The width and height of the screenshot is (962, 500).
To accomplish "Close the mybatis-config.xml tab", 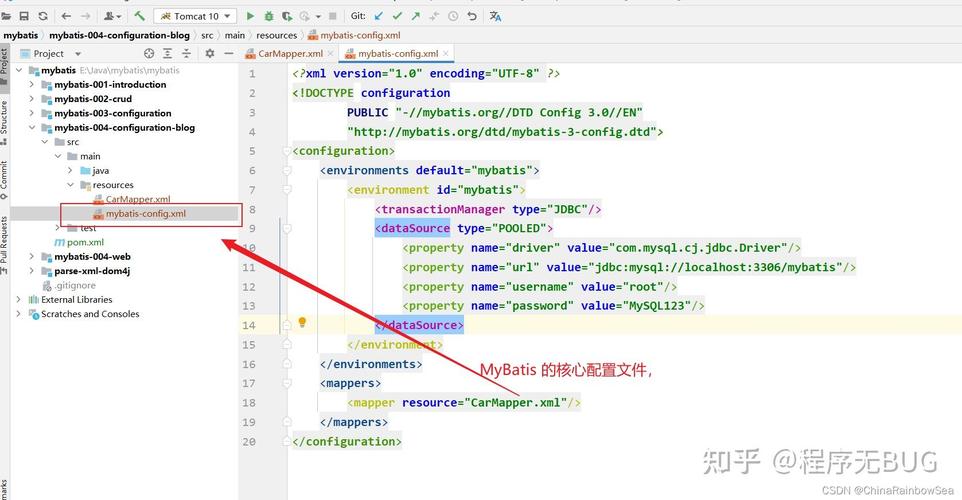I will click(446, 53).
